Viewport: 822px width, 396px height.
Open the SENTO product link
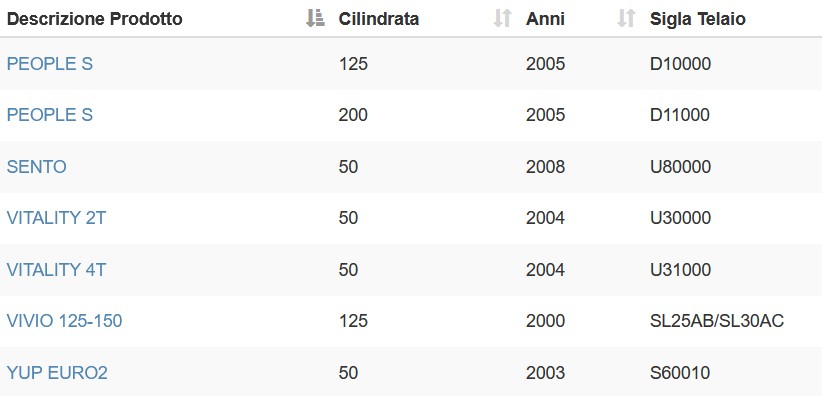(x=36, y=167)
